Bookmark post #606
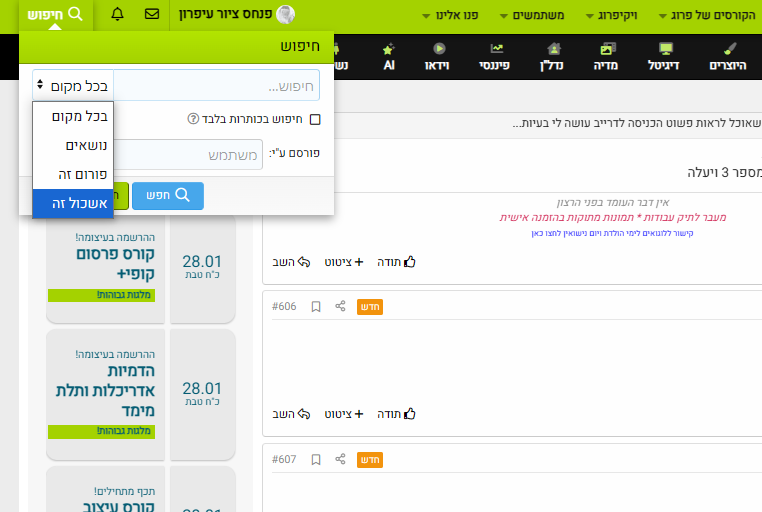762x512 pixels. 316,307
